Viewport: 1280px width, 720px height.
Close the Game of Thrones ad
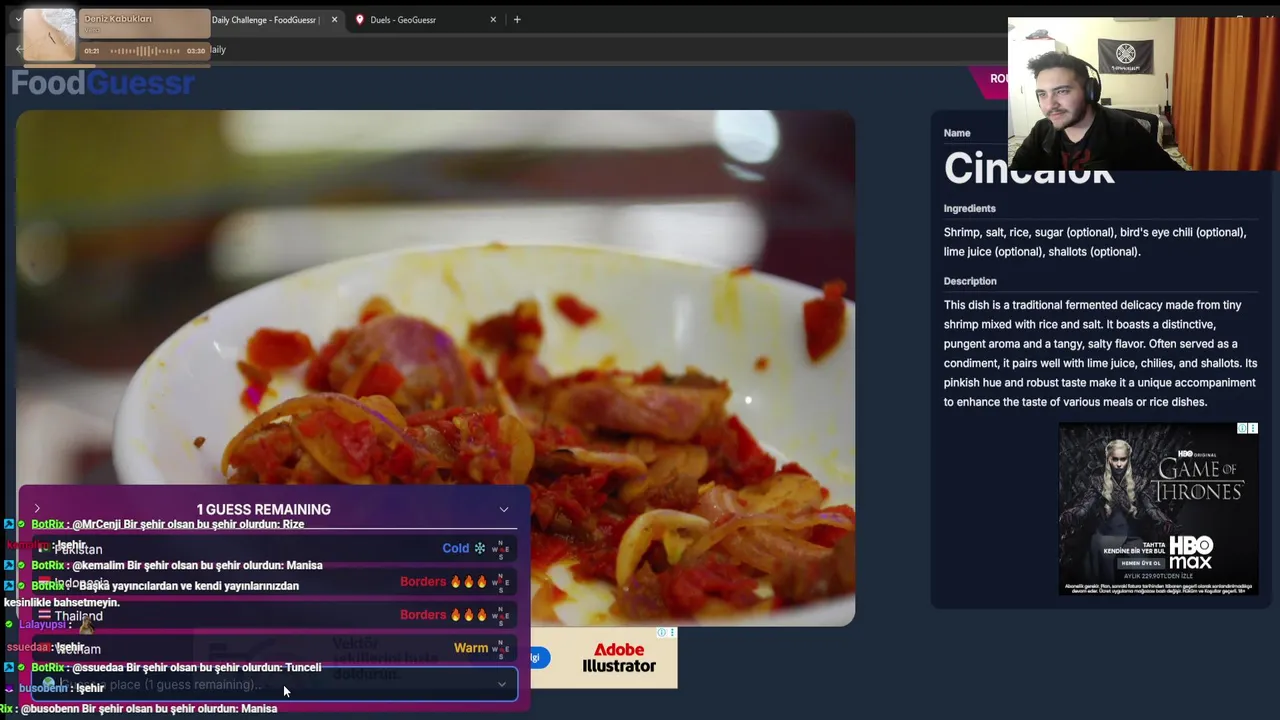click(1253, 428)
